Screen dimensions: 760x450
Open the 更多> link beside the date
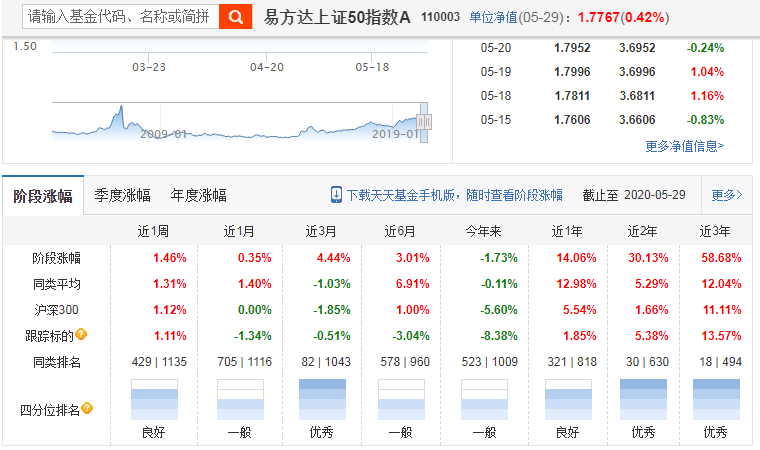tap(727, 195)
